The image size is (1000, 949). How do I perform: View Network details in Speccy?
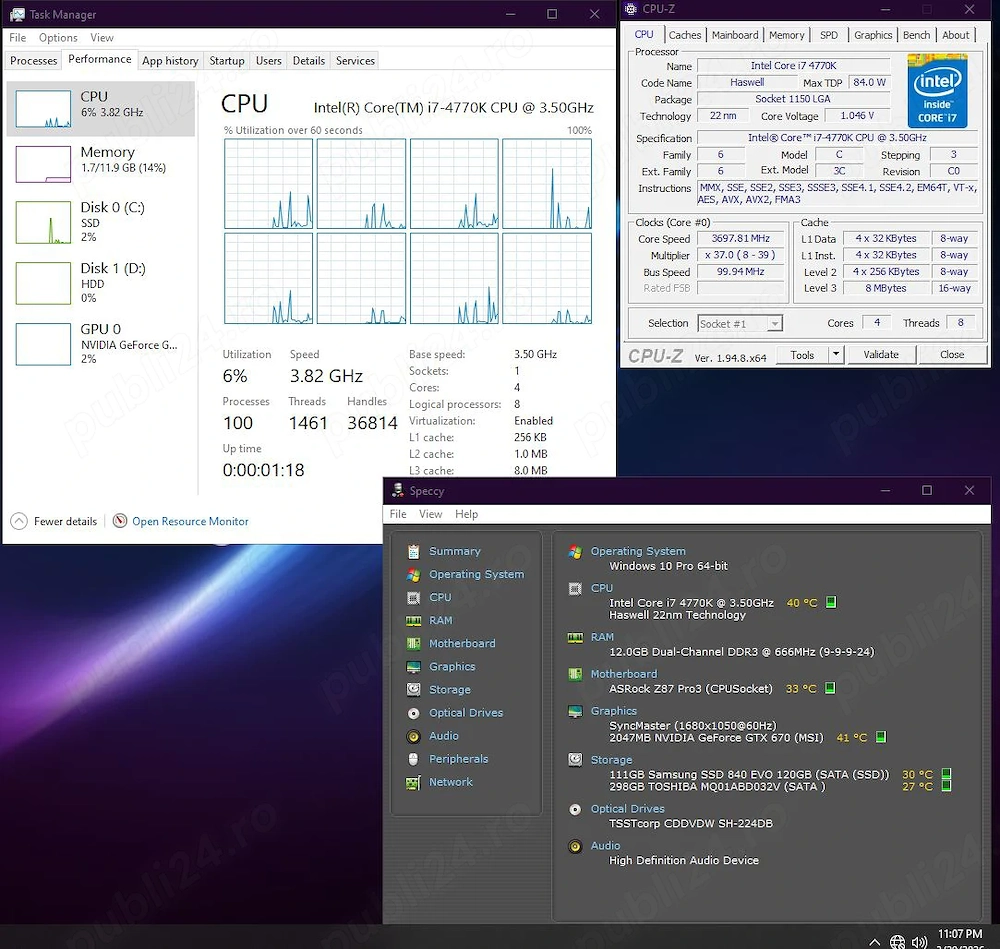pos(450,782)
